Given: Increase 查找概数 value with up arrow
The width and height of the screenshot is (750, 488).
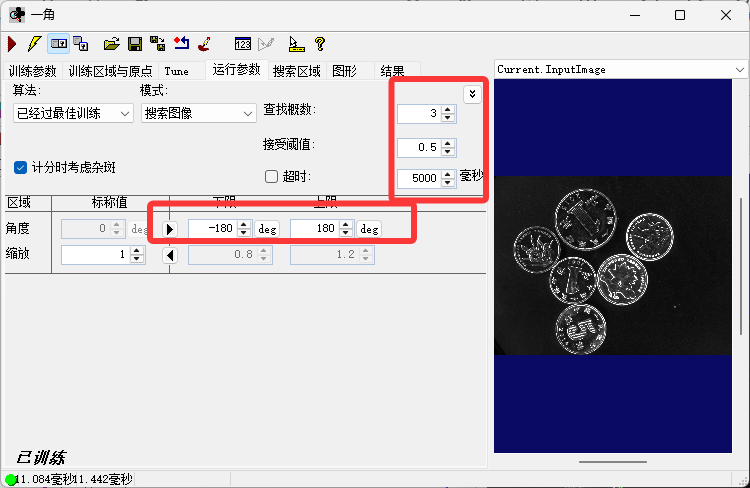Looking at the screenshot, I should pyautogui.click(x=448, y=110).
